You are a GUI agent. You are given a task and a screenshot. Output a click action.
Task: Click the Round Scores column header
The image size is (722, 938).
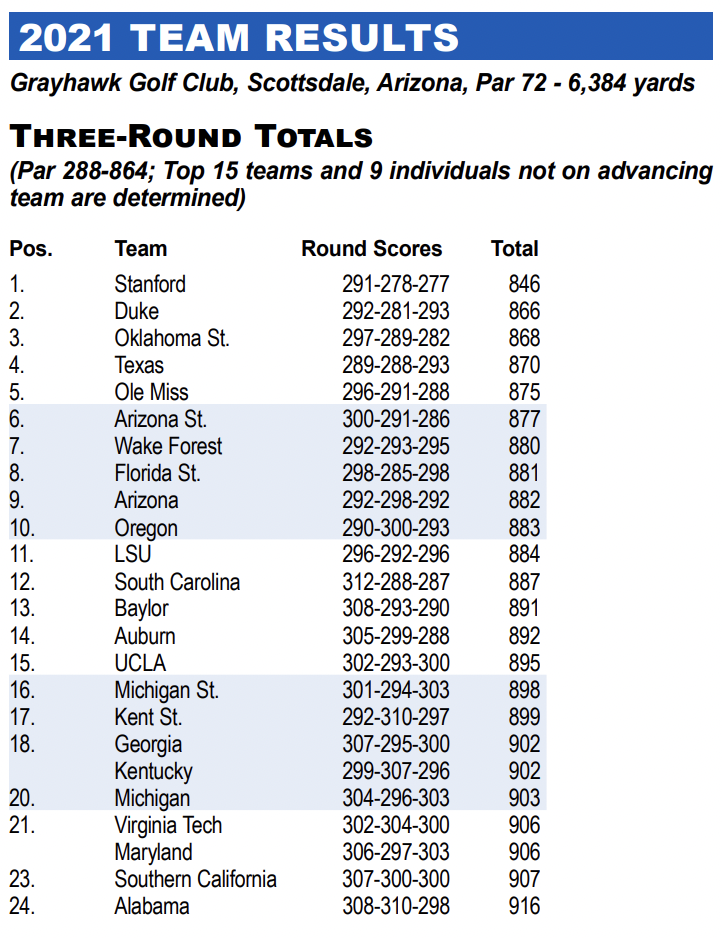pos(371,249)
